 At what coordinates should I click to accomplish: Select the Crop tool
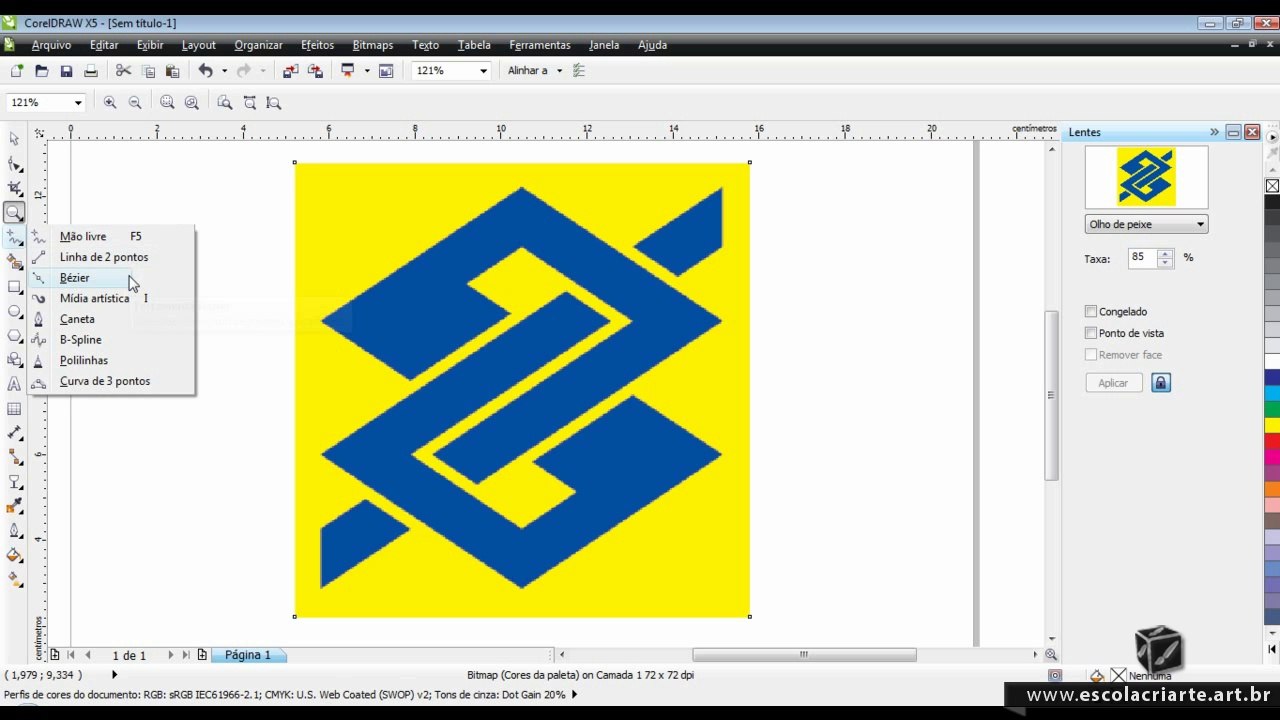[14, 188]
